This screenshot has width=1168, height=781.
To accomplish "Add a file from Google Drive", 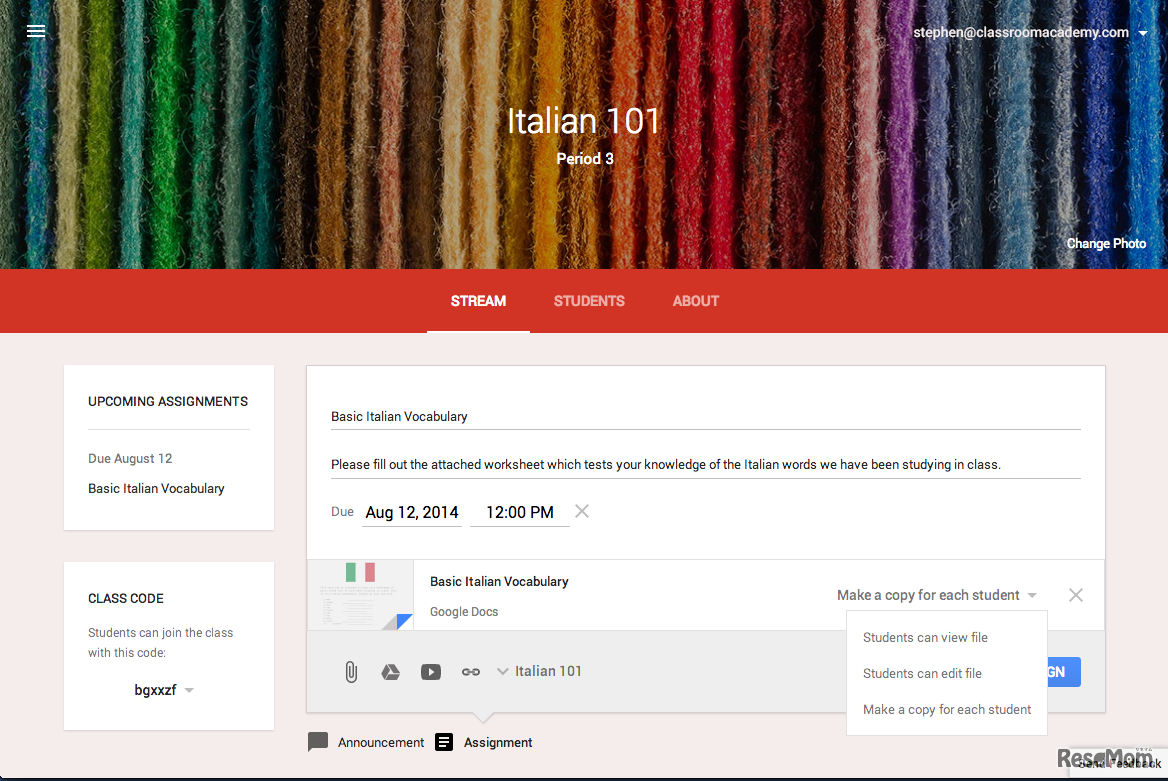I will (x=390, y=671).
